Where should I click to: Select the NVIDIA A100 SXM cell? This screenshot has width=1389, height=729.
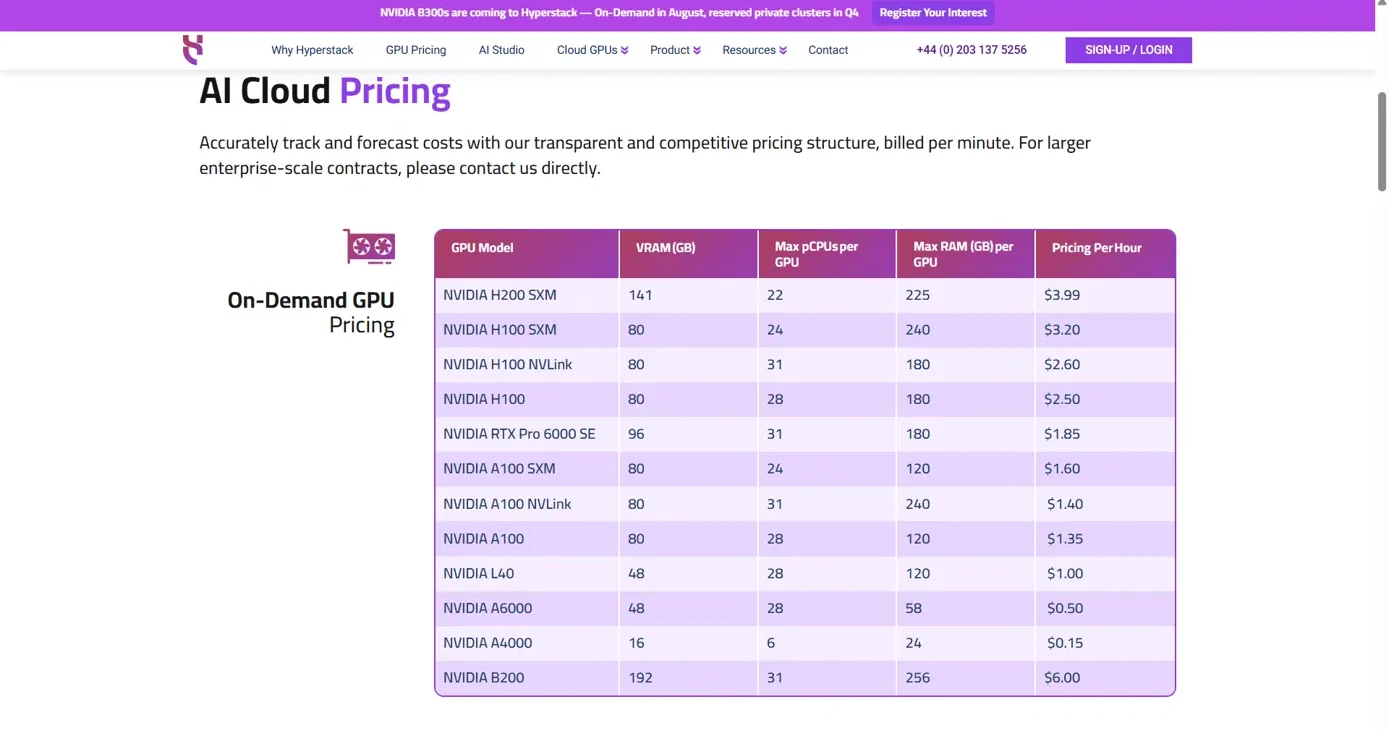pos(499,469)
